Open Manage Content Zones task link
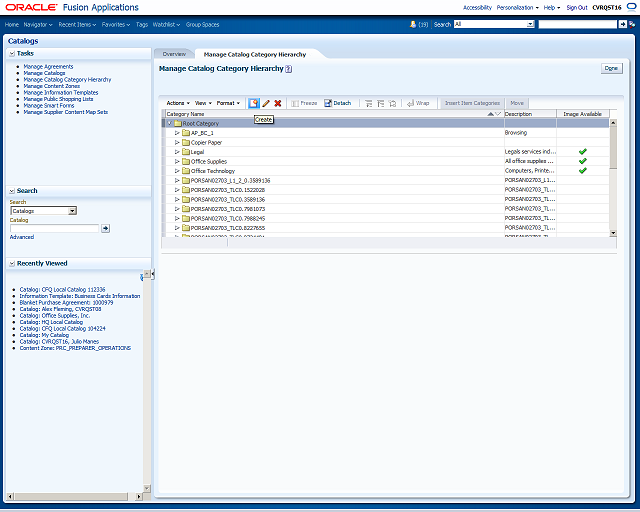The image size is (640, 512). pyautogui.click(x=51, y=86)
